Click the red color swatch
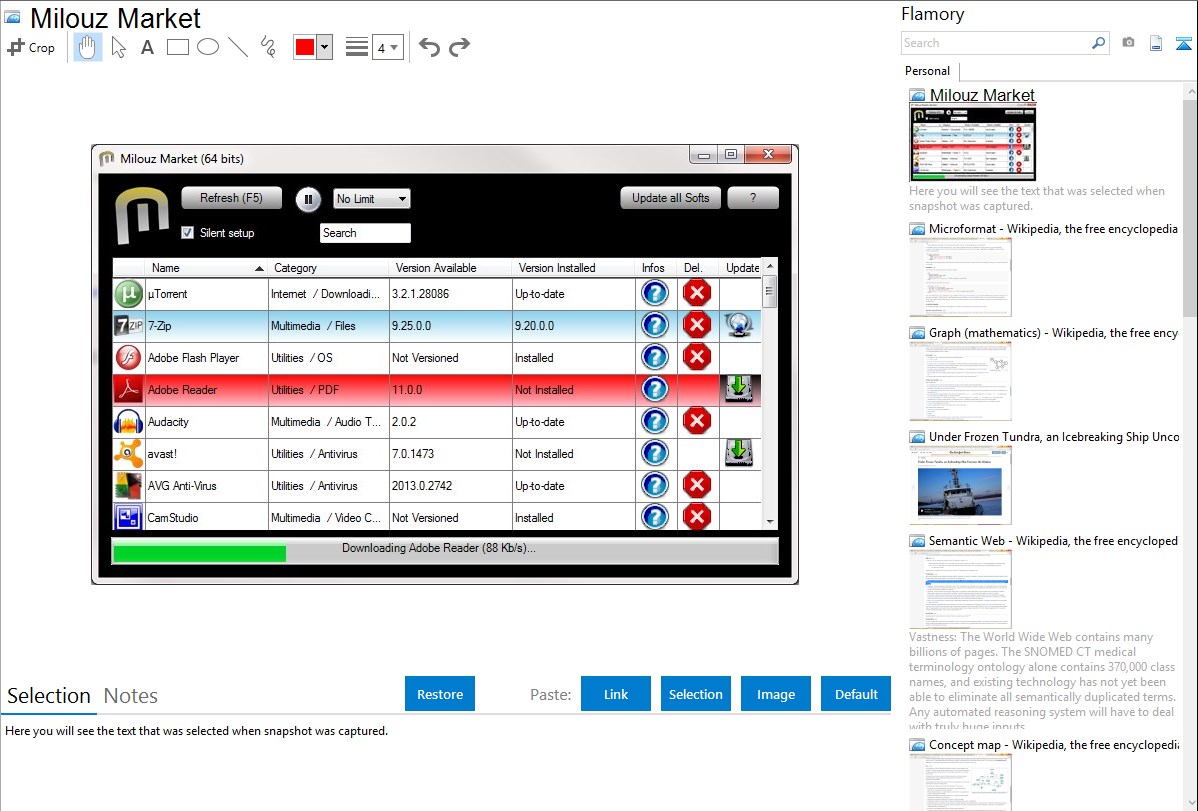Viewport: 1198px width, 811px height. pos(305,47)
